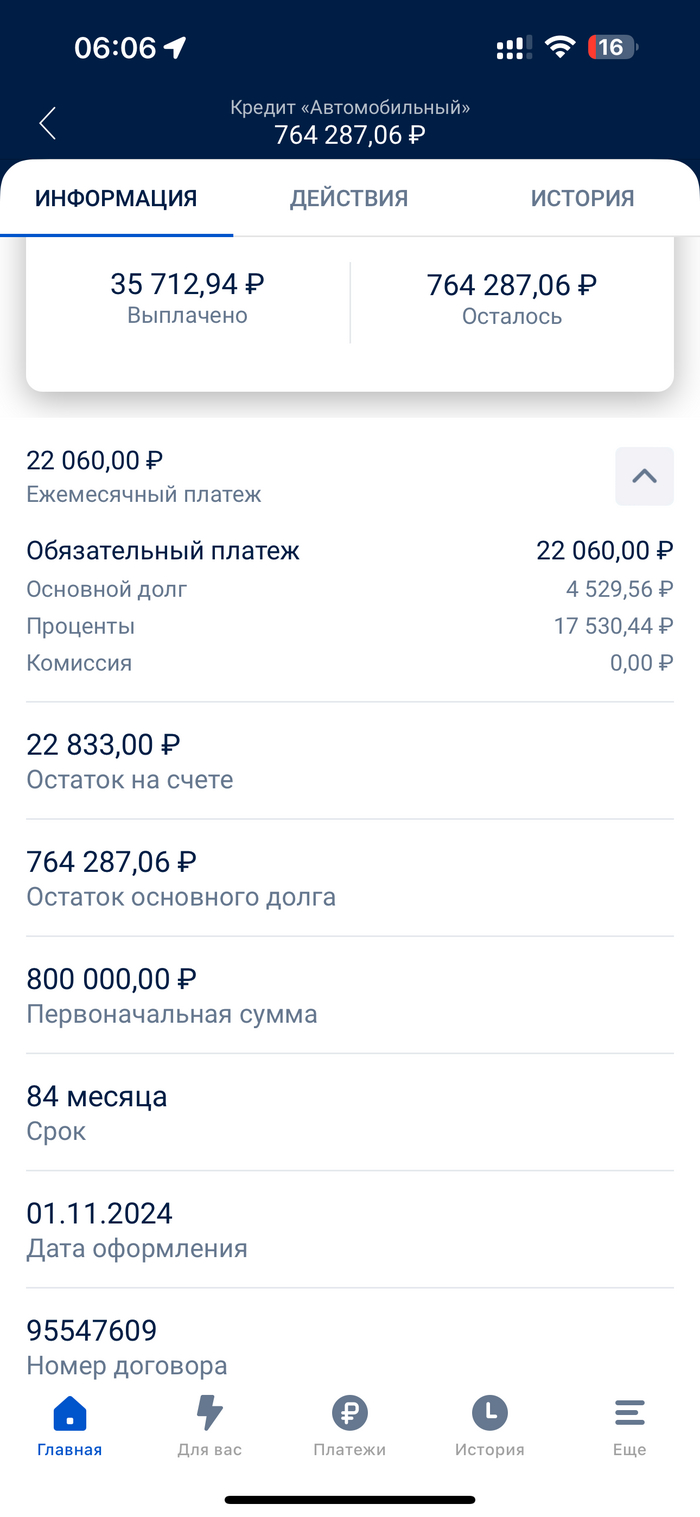700x1517 pixels.
Task: Switch to the ДЕЙСТВИЯ tab
Action: pyautogui.click(x=349, y=198)
